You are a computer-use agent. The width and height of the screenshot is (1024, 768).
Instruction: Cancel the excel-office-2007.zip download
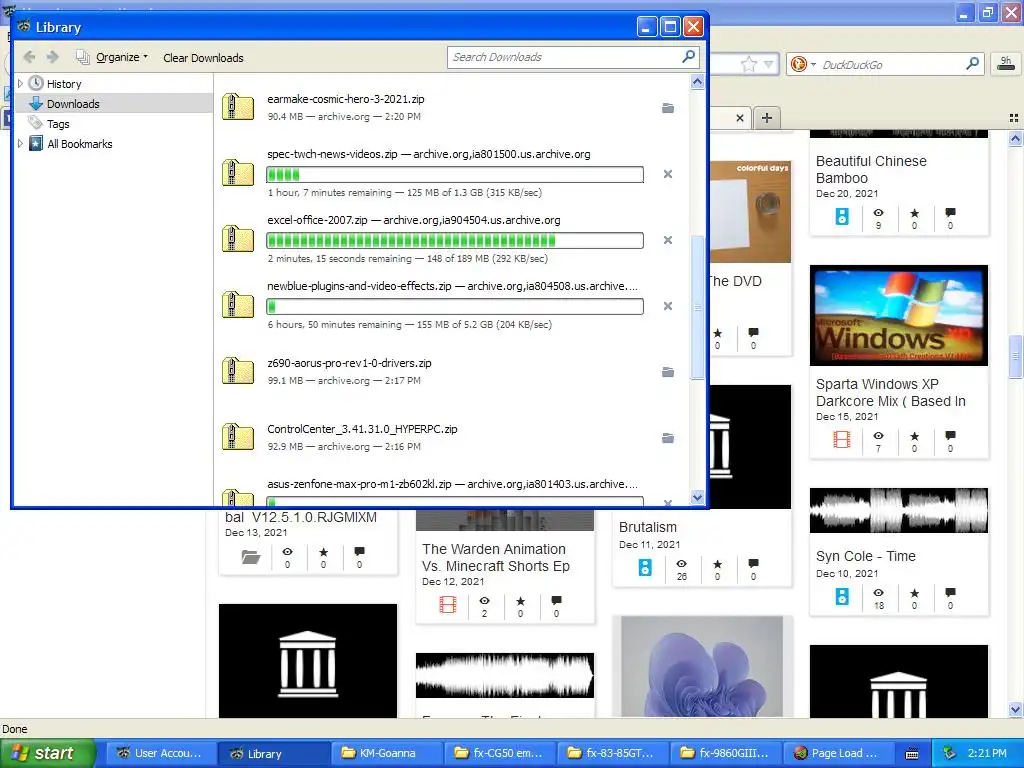point(667,240)
